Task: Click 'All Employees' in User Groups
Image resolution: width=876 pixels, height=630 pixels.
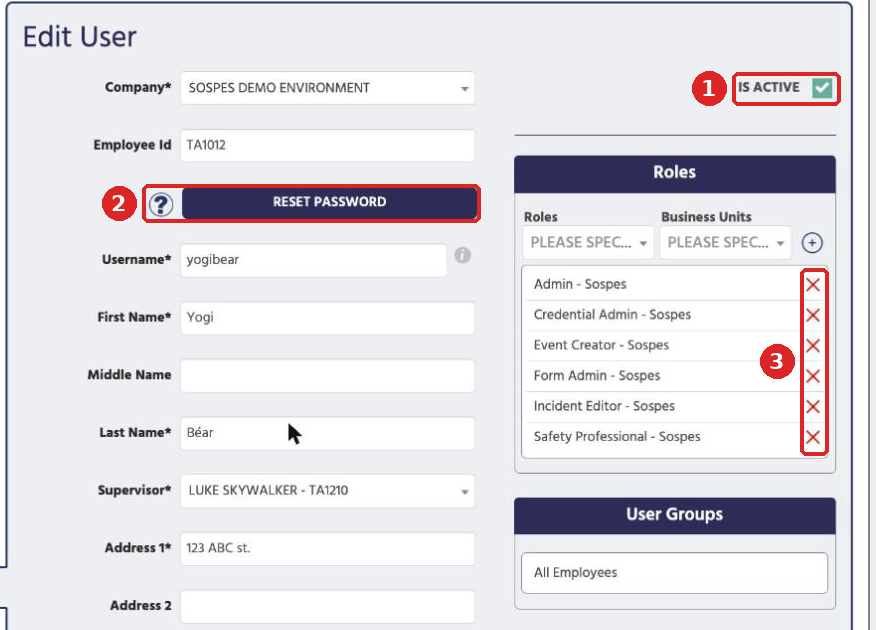Action: tap(575, 572)
